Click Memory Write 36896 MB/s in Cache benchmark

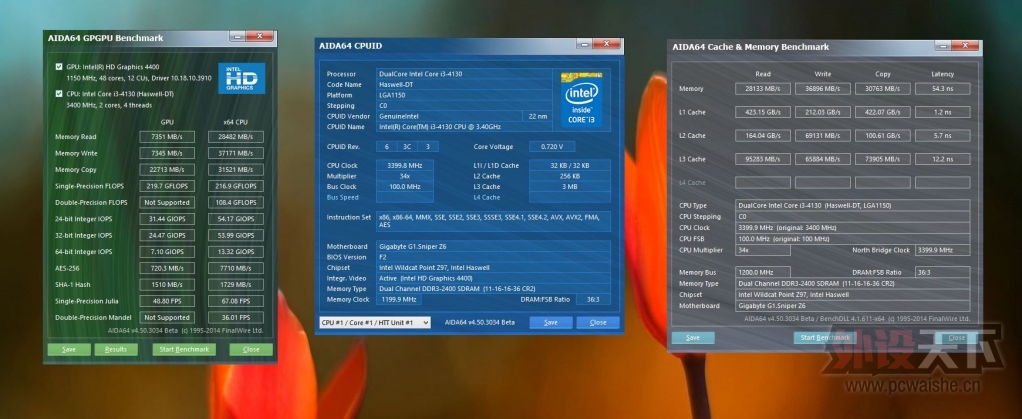(x=823, y=89)
